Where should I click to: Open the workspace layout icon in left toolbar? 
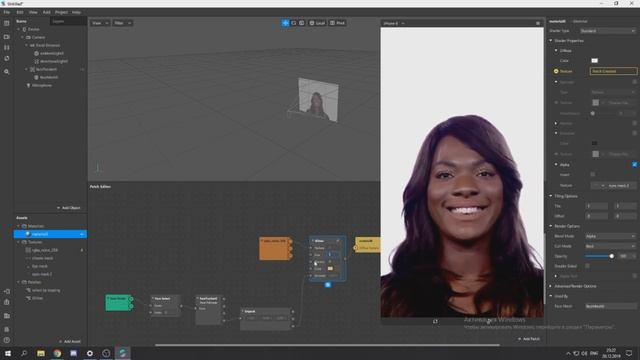(x=7, y=23)
